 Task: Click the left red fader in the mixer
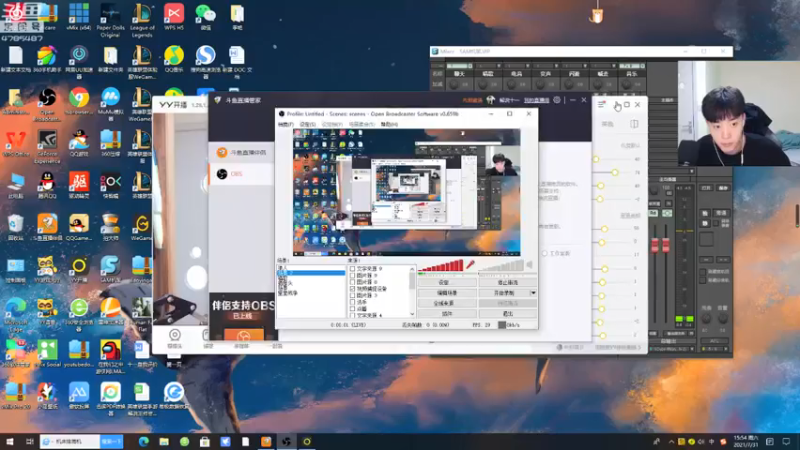[655, 245]
